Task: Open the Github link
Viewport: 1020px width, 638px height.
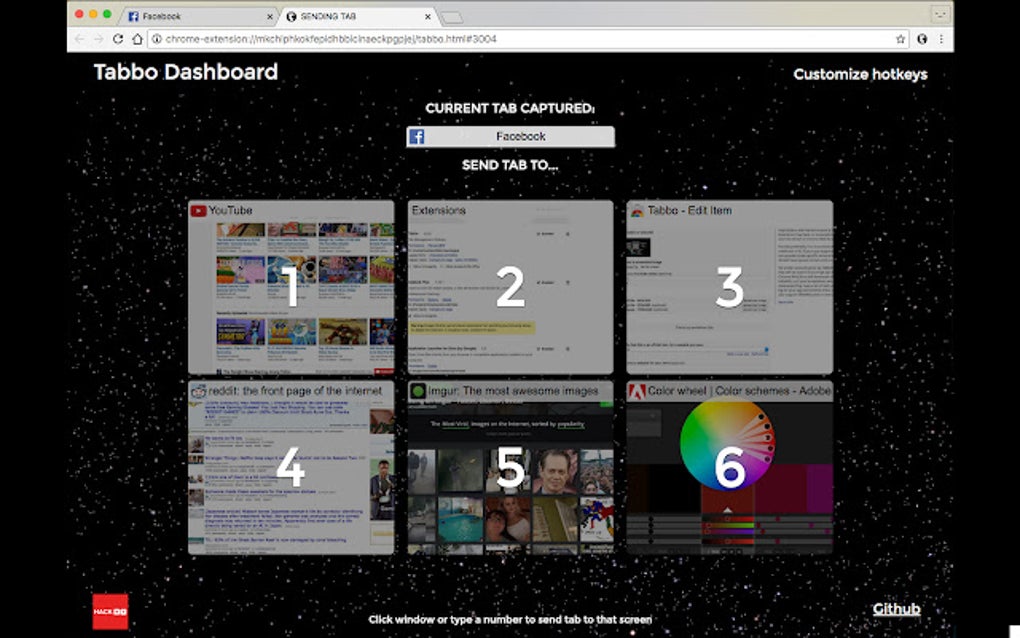Action: (x=896, y=609)
